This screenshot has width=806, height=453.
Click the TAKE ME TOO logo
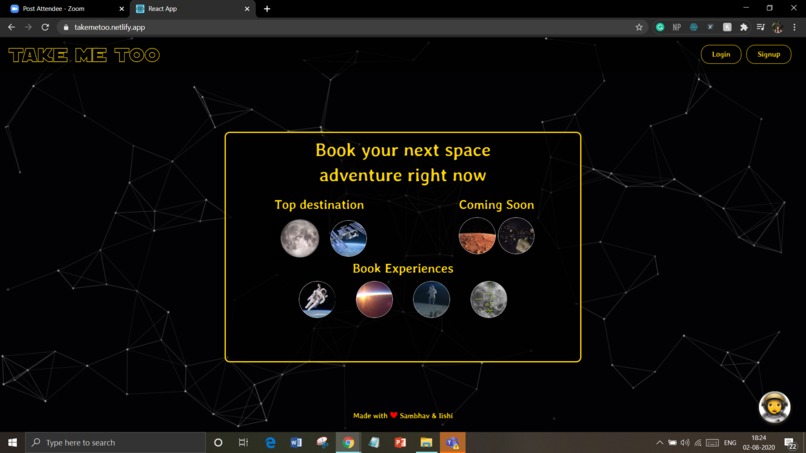(x=84, y=55)
